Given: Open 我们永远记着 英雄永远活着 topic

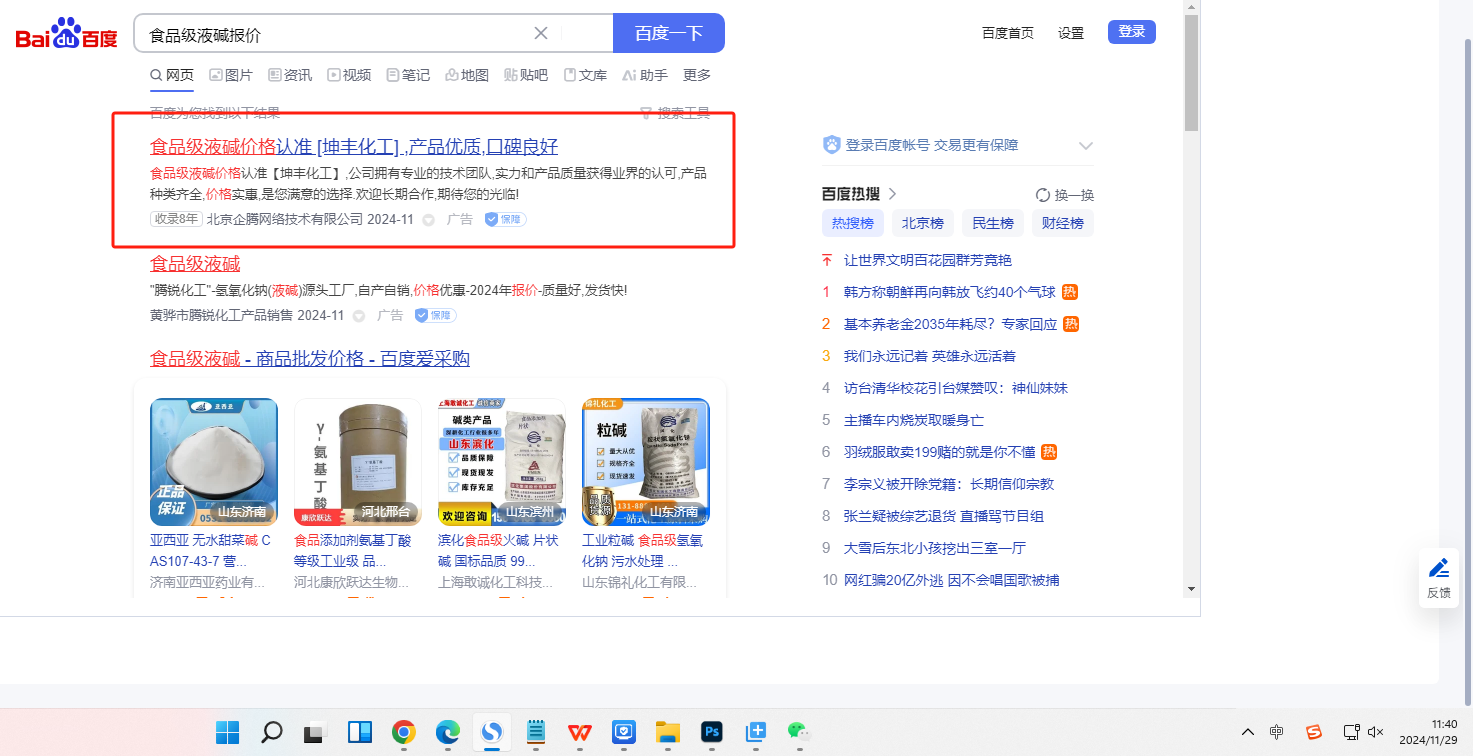Looking at the screenshot, I should [930, 356].
